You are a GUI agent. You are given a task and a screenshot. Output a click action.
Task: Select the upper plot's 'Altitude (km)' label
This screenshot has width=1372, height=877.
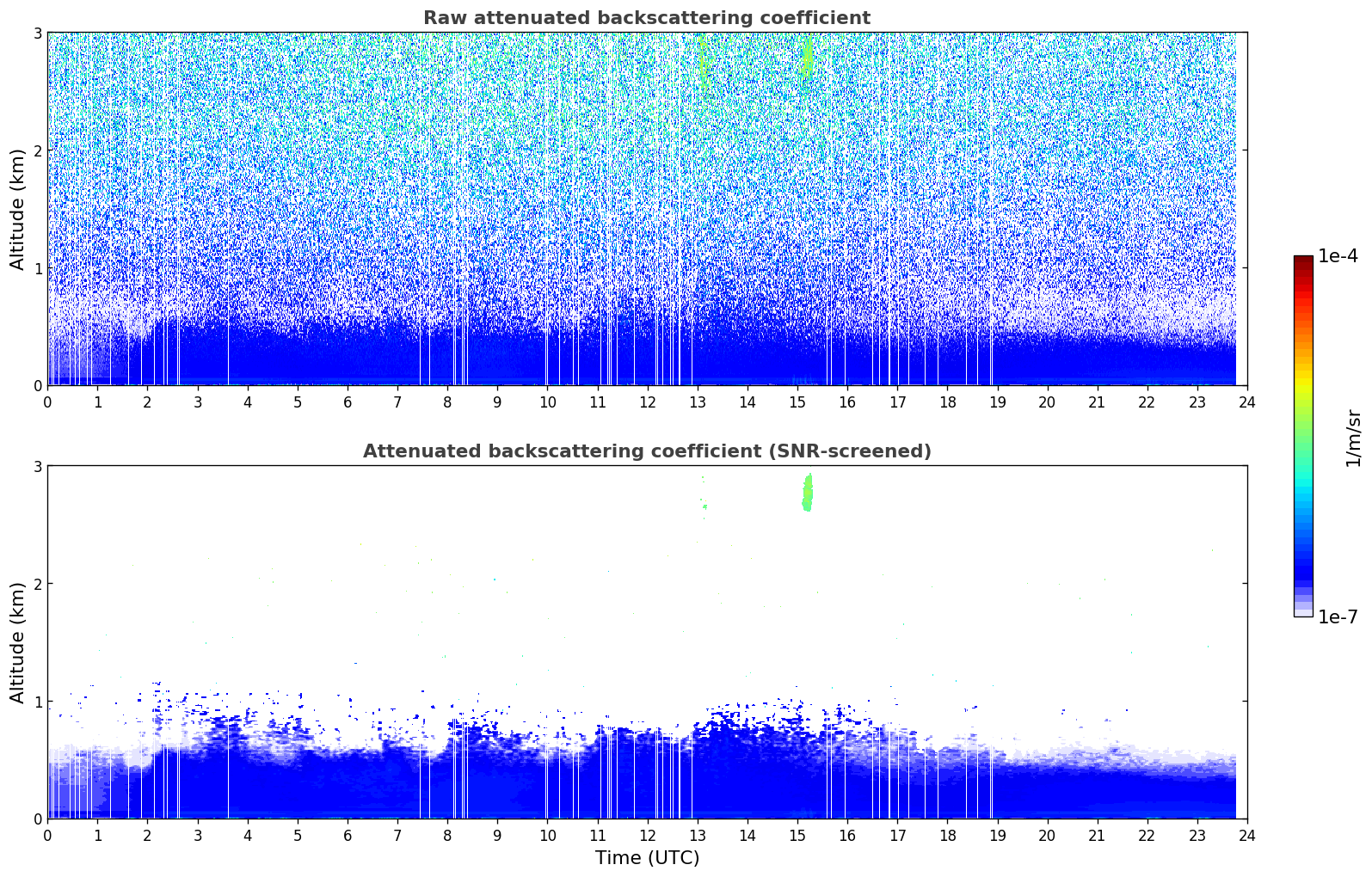pyautogui.click(x=17, y=209)
